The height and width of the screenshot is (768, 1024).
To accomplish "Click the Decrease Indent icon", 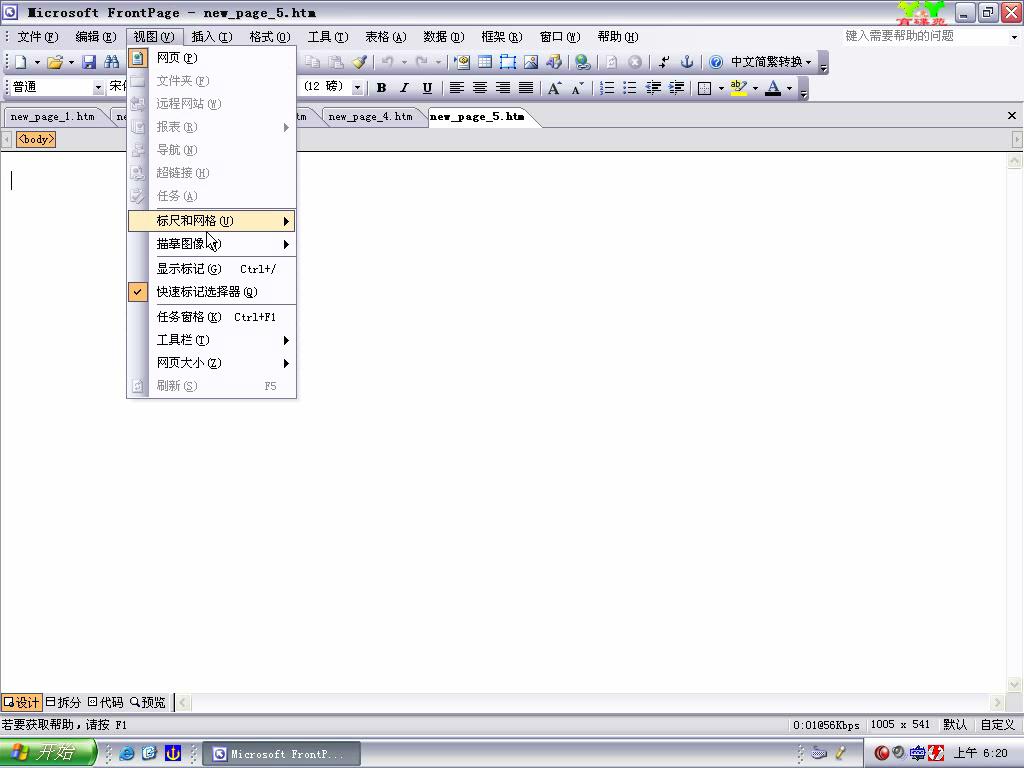I will (653, 88).
